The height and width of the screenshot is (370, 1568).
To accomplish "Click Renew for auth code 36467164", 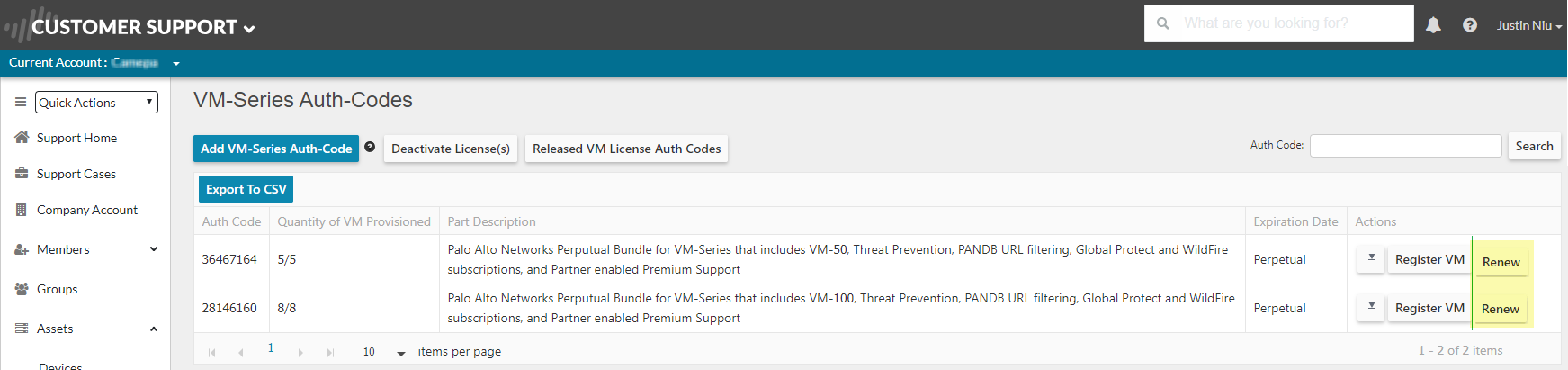I will click(x=1501, y=262).
